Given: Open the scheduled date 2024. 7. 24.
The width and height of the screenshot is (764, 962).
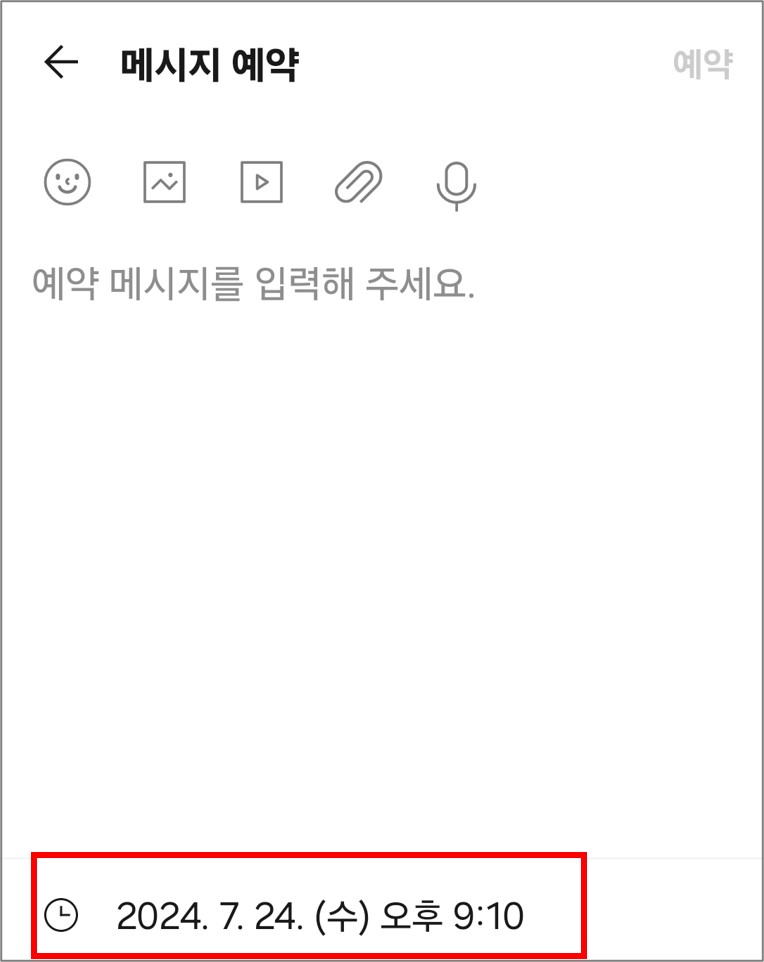Looking at the screenshot, I should click(210, 916).
